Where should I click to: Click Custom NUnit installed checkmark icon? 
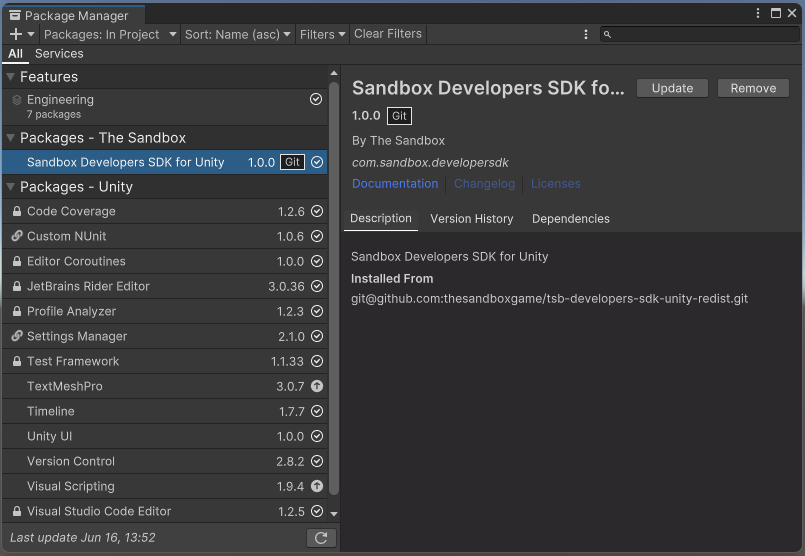317,236
